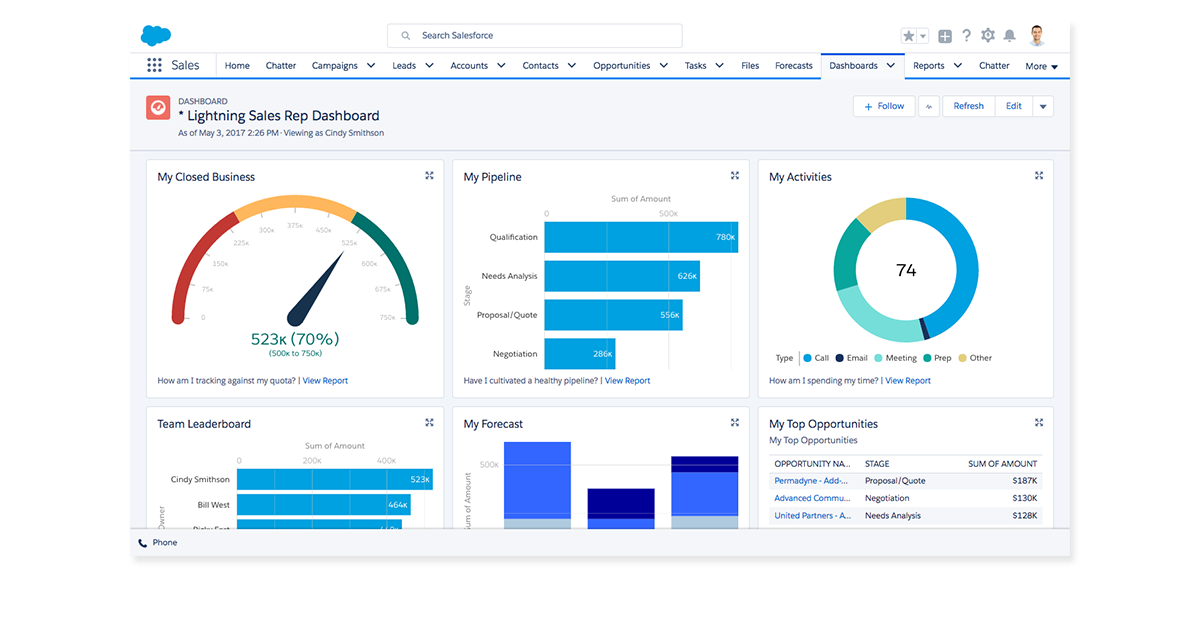Switch to the Forecasts tab
Screen dimensions: 1200x640
[794, 66]
